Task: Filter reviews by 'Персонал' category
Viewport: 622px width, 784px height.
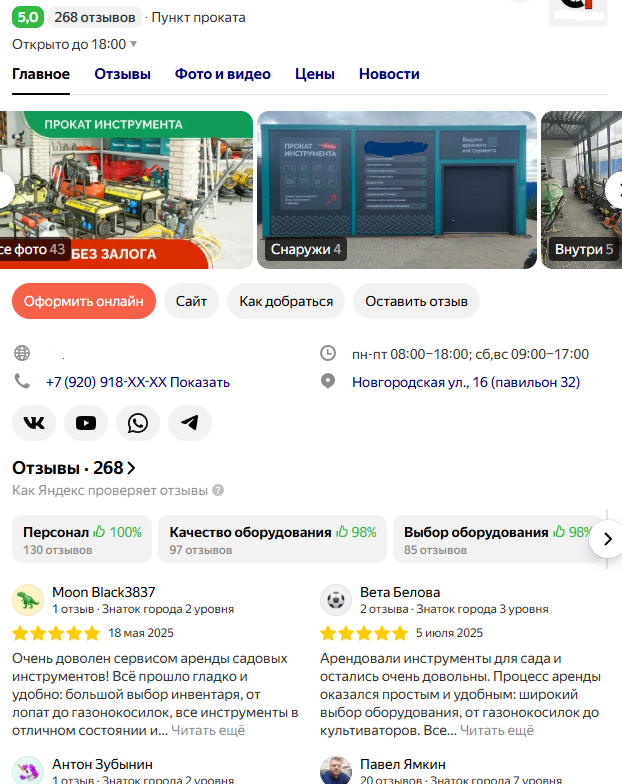Action: tap(82, 539)
